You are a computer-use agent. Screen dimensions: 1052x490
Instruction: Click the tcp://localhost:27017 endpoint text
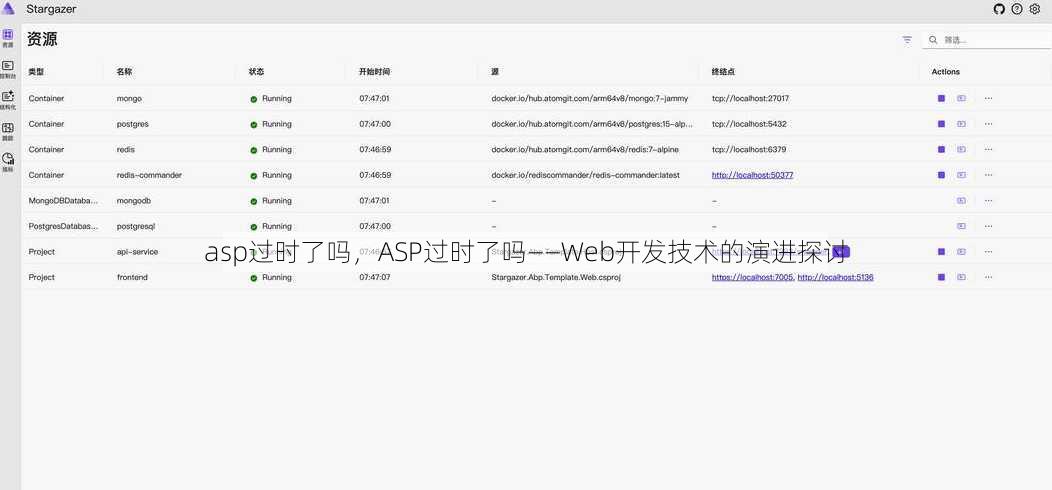pos(751,98)
